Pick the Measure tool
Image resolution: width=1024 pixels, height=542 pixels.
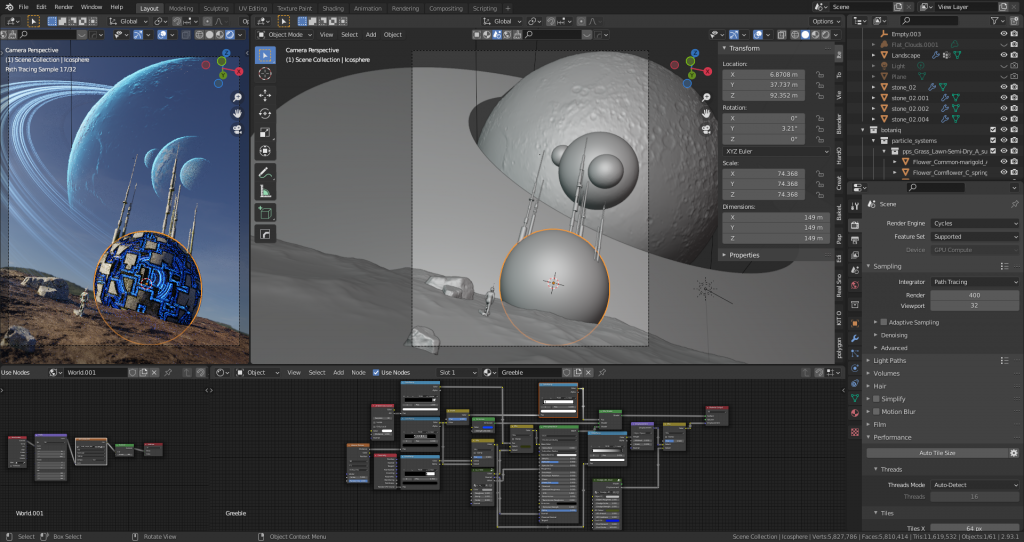point(265,190)
